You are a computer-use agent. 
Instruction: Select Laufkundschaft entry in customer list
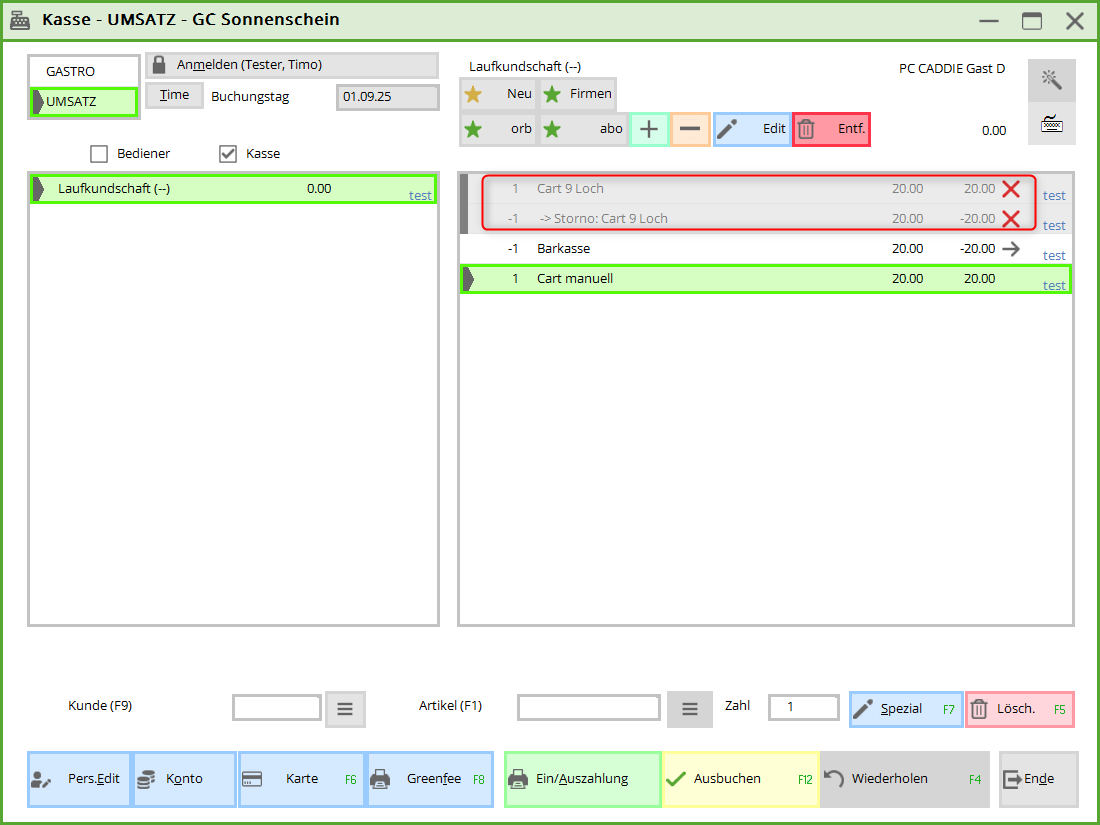(x=232, y=189)
